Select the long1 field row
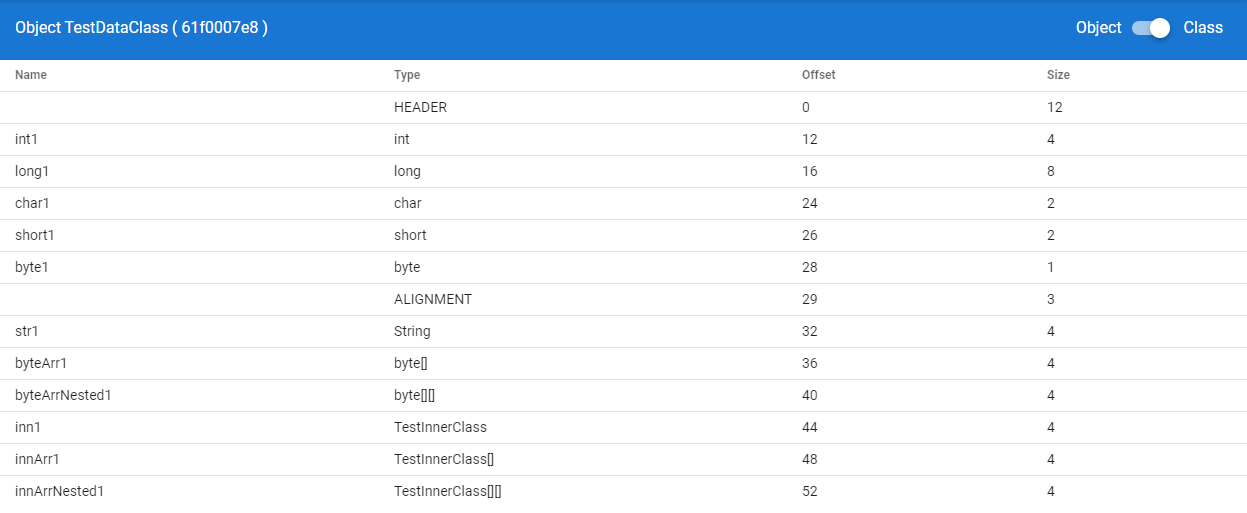 [623, 171]
